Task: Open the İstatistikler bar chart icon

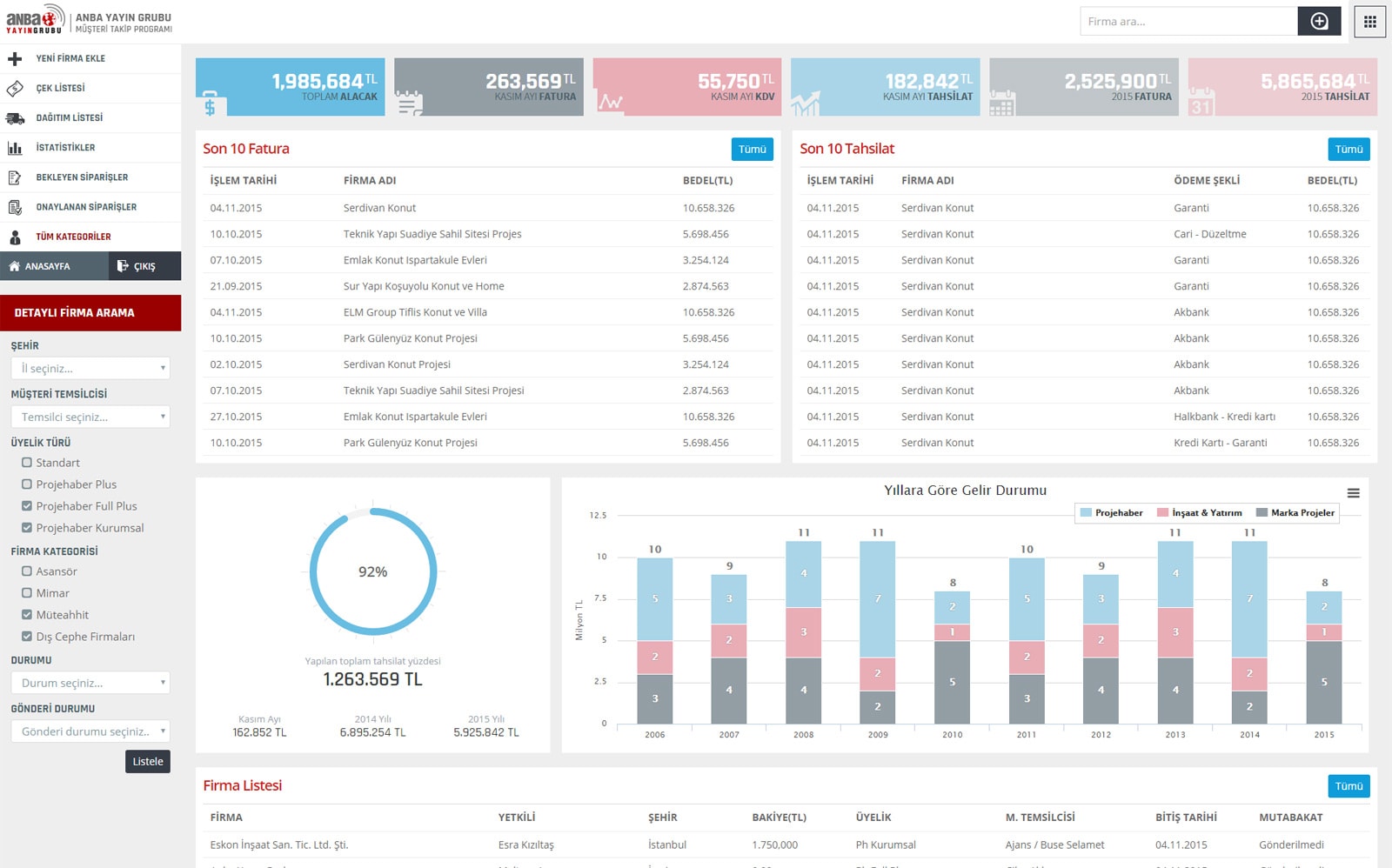Action: [15, 148]
